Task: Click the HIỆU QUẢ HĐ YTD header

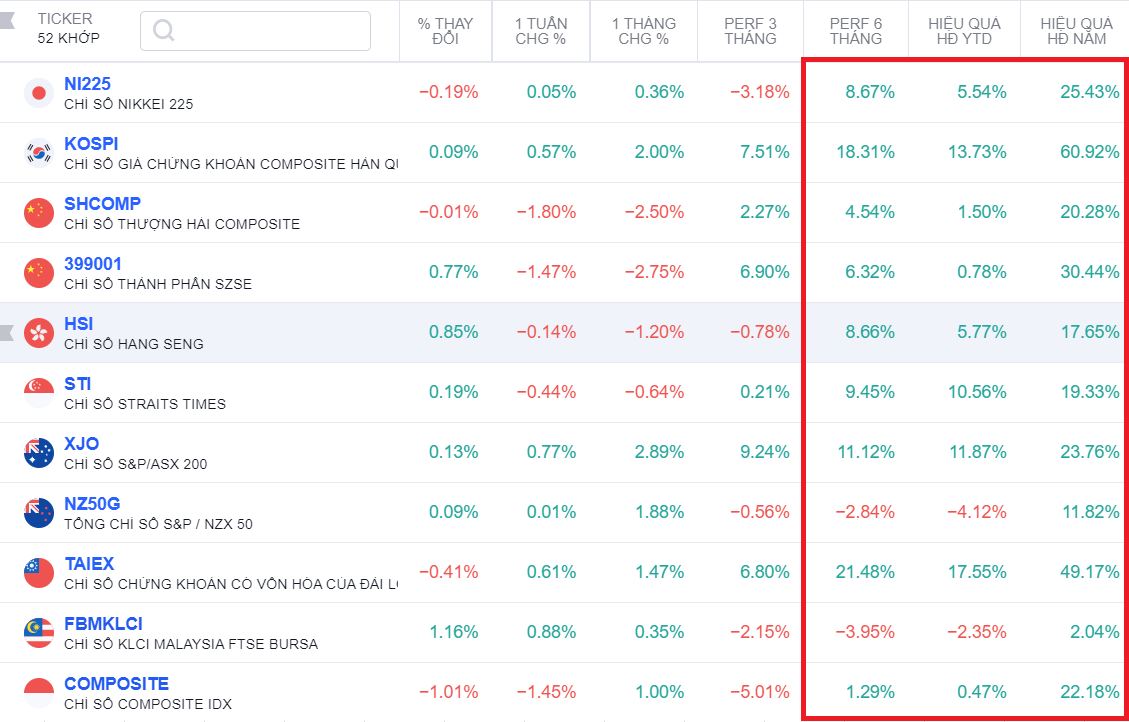Action: click(964, 31)
